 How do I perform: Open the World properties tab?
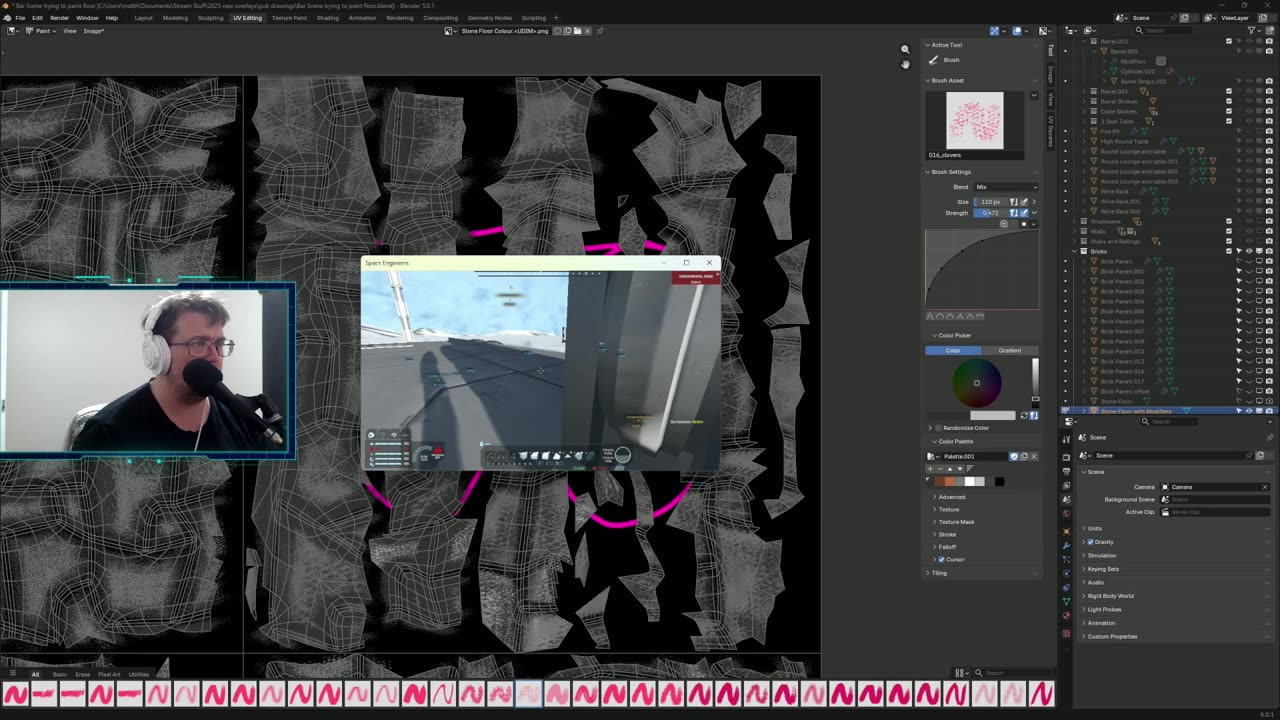pyautogui.click(x=1067, y=513)
